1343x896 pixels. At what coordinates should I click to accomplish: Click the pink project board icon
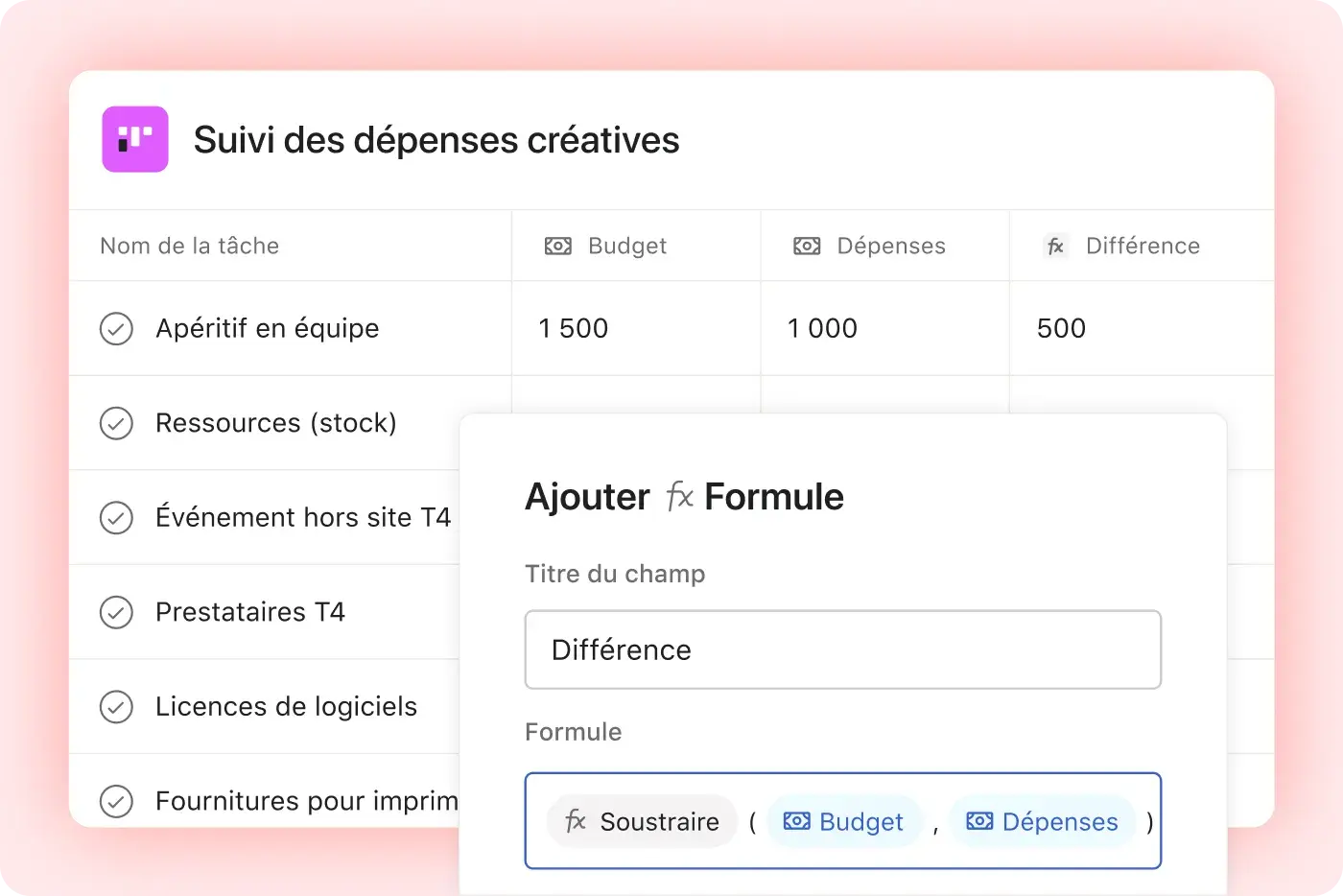[x=135, y=139]
